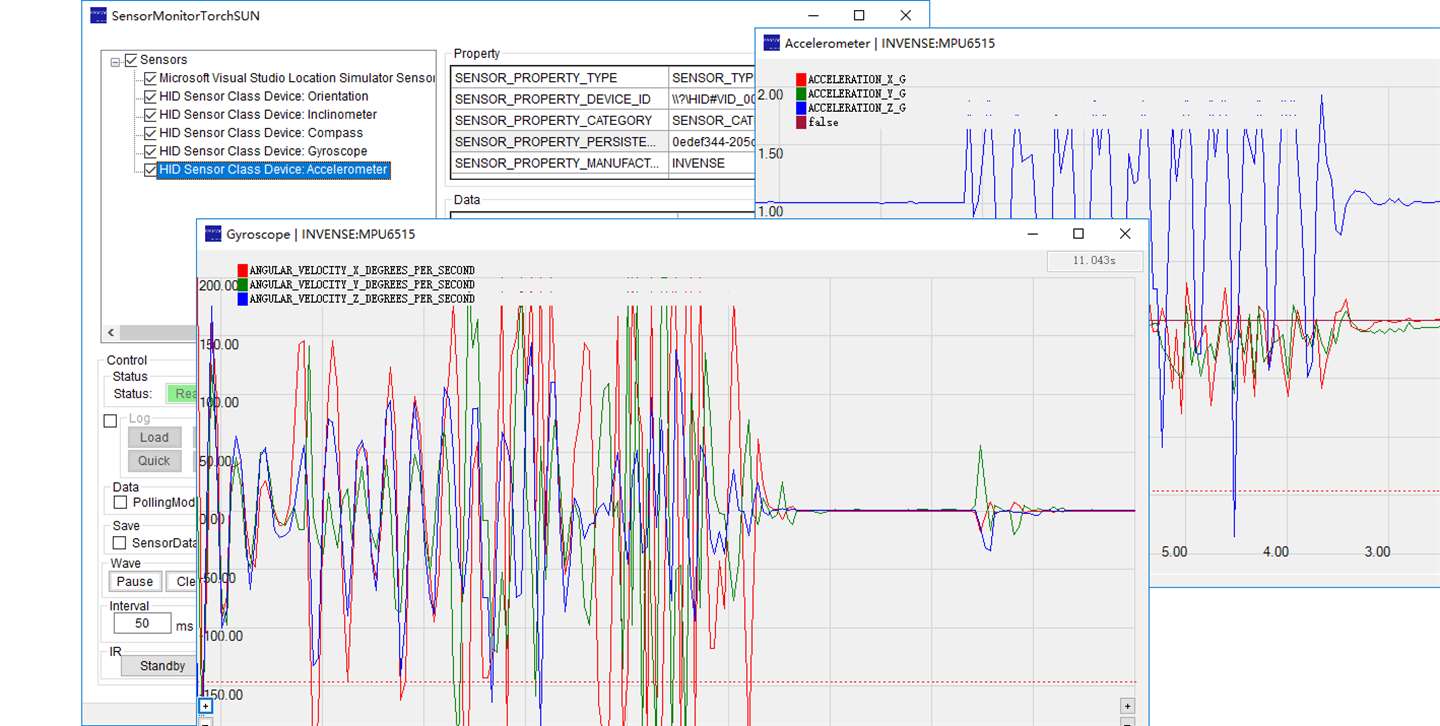Image resolution: width=1440 pixels, height=726 pixels.
Task: Click the SensorMonitorTorchSUN title bar app icon
Action: click(x=98, y=15)
